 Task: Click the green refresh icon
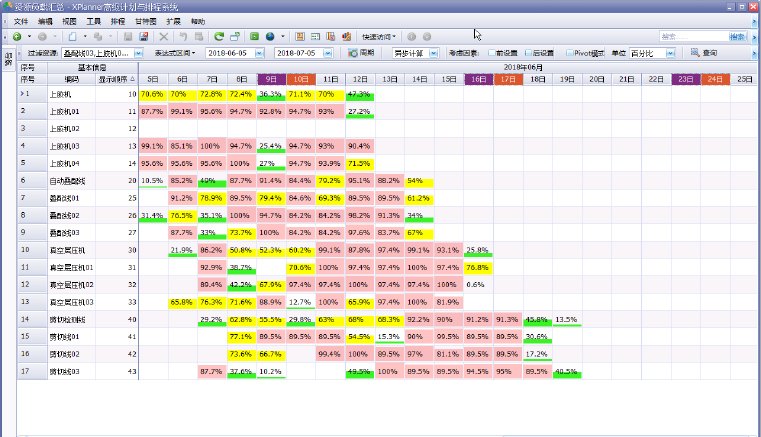coord(219,36)
